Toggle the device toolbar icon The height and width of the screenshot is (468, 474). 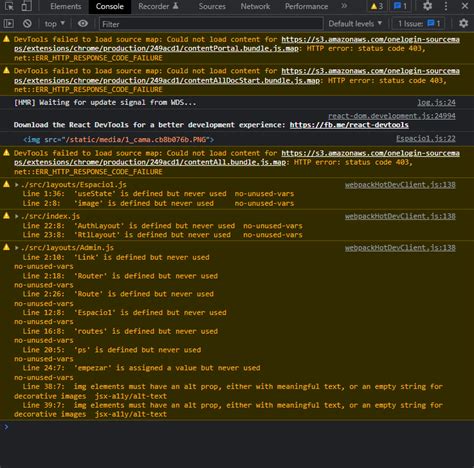coord(26,6)
